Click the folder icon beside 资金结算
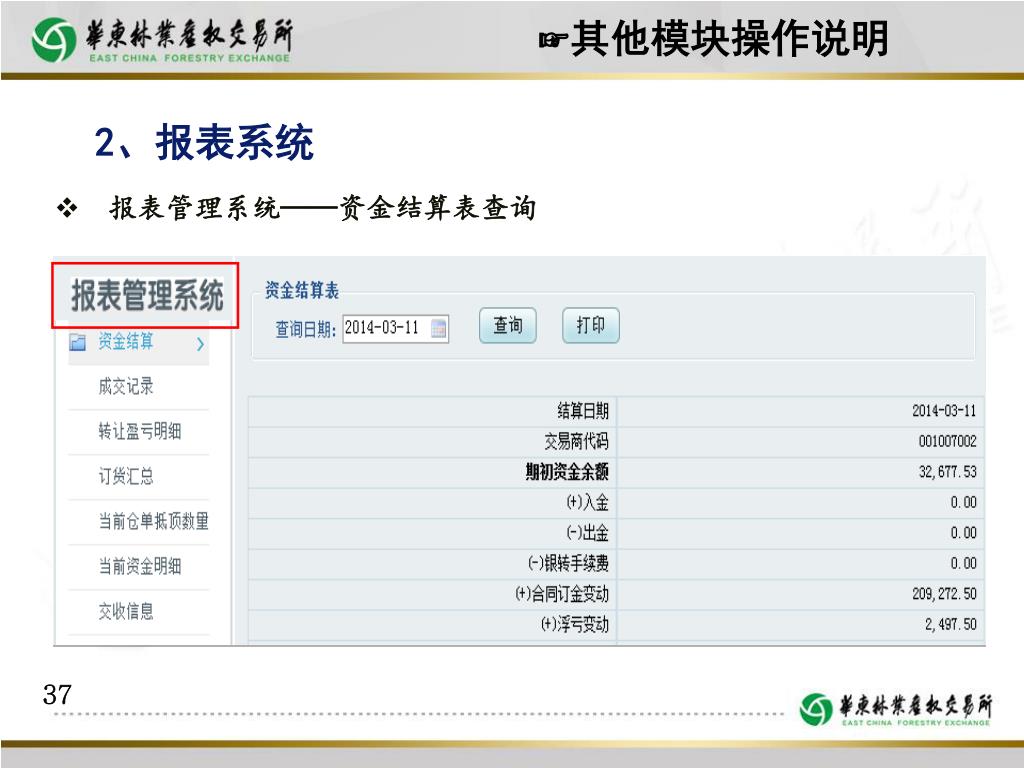The image size is (1024, 768). point(78,343)
